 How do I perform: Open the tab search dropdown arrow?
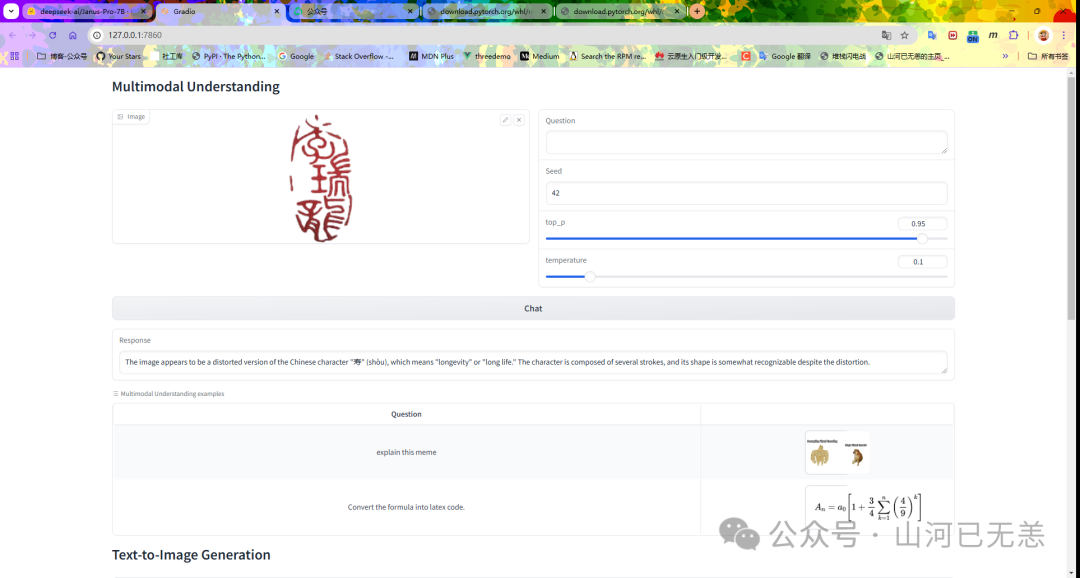[11, 12]
